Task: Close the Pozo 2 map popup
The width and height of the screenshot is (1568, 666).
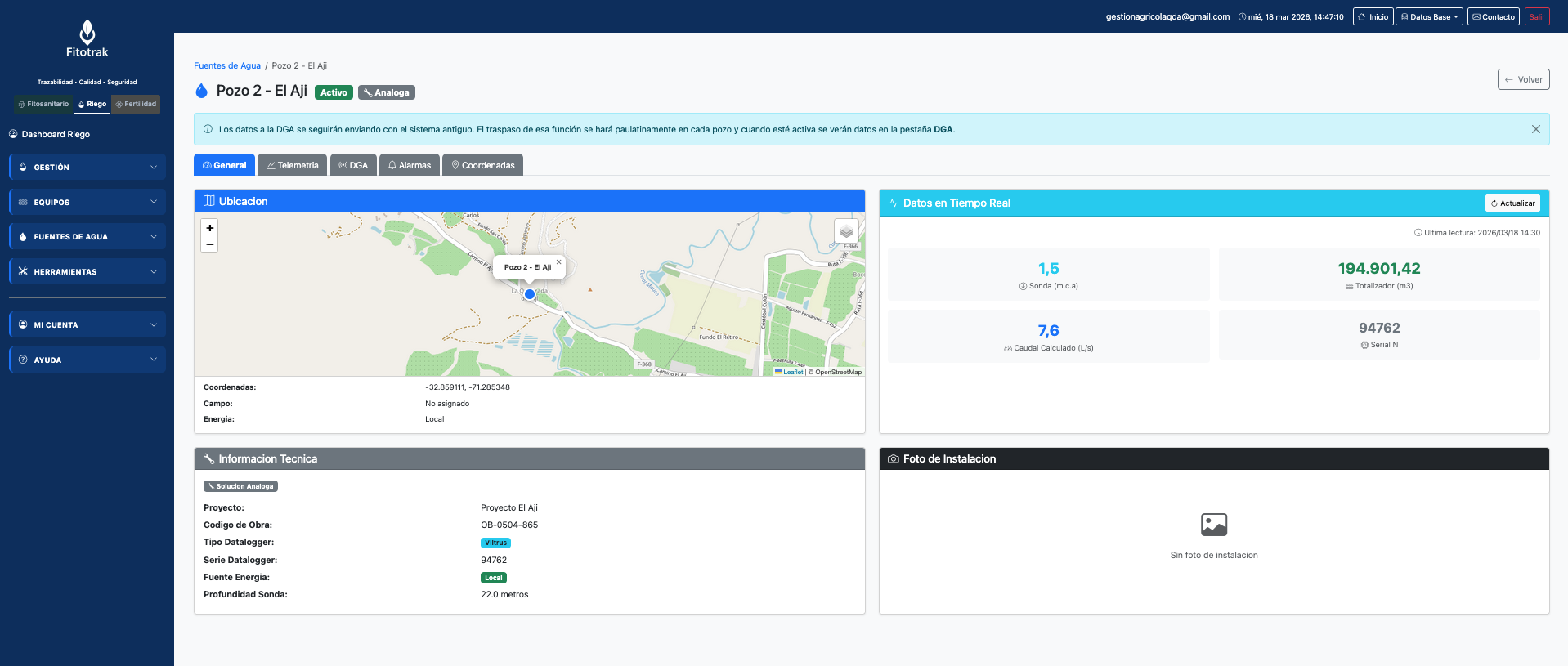Action: click(559, 262)
